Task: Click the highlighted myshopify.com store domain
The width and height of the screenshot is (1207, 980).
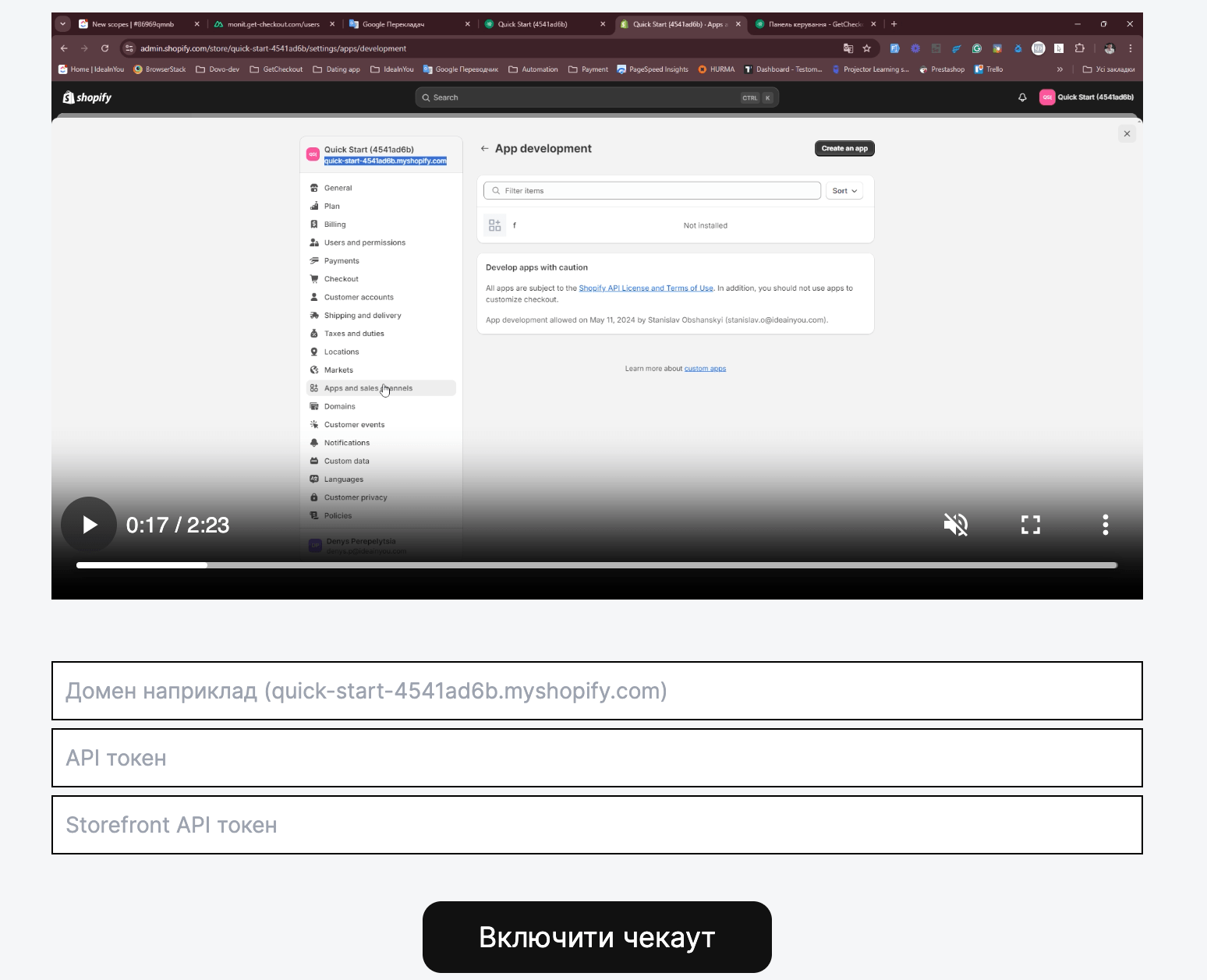Action: coord(385,161)
